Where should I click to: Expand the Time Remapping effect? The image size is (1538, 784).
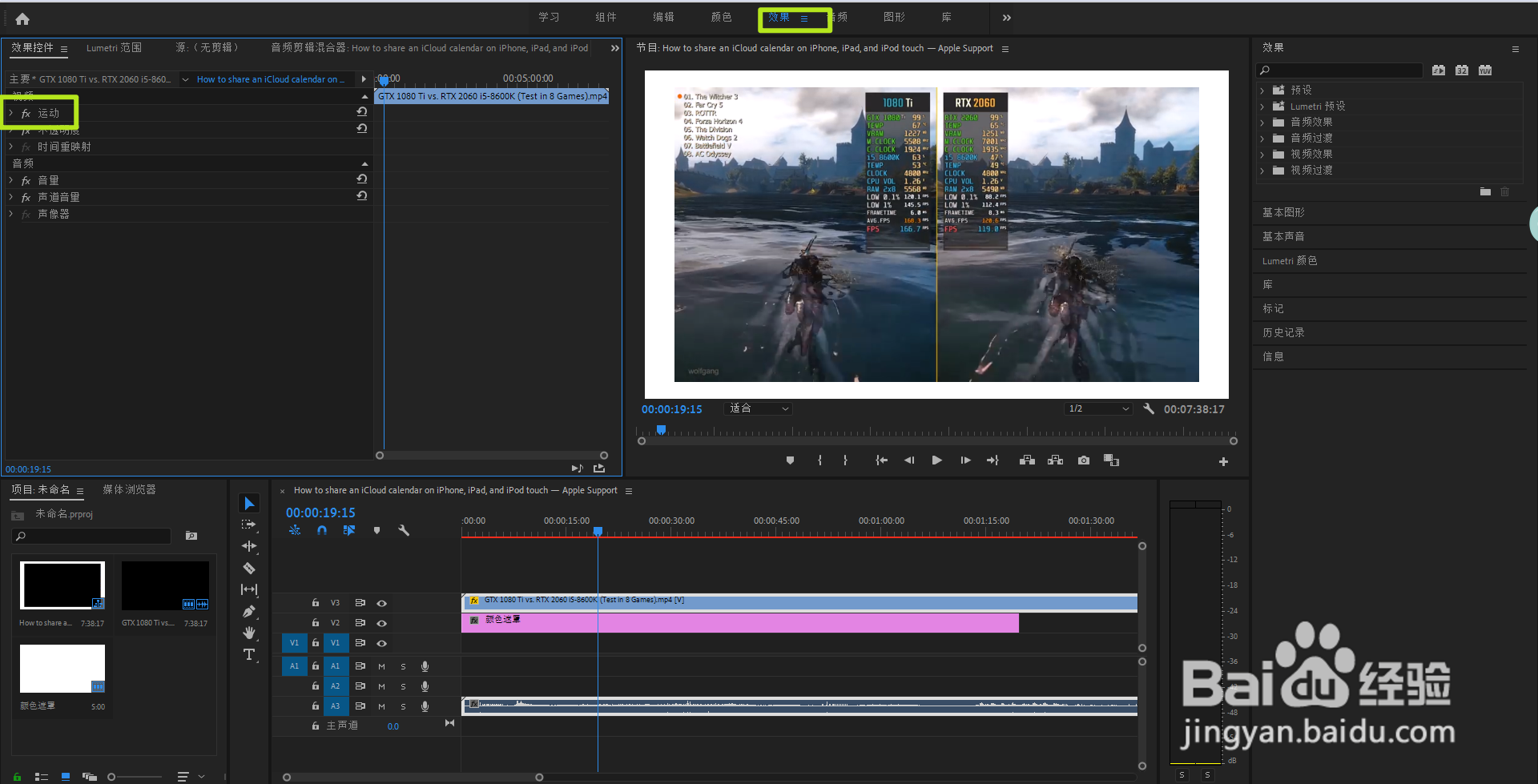(x=10, y=147)
